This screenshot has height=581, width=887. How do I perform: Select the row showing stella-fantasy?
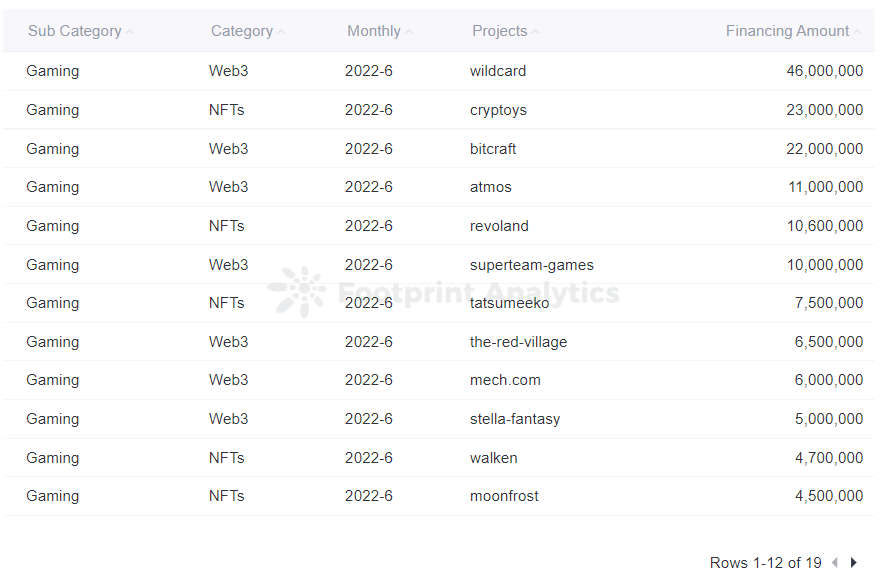click(514, 419)
